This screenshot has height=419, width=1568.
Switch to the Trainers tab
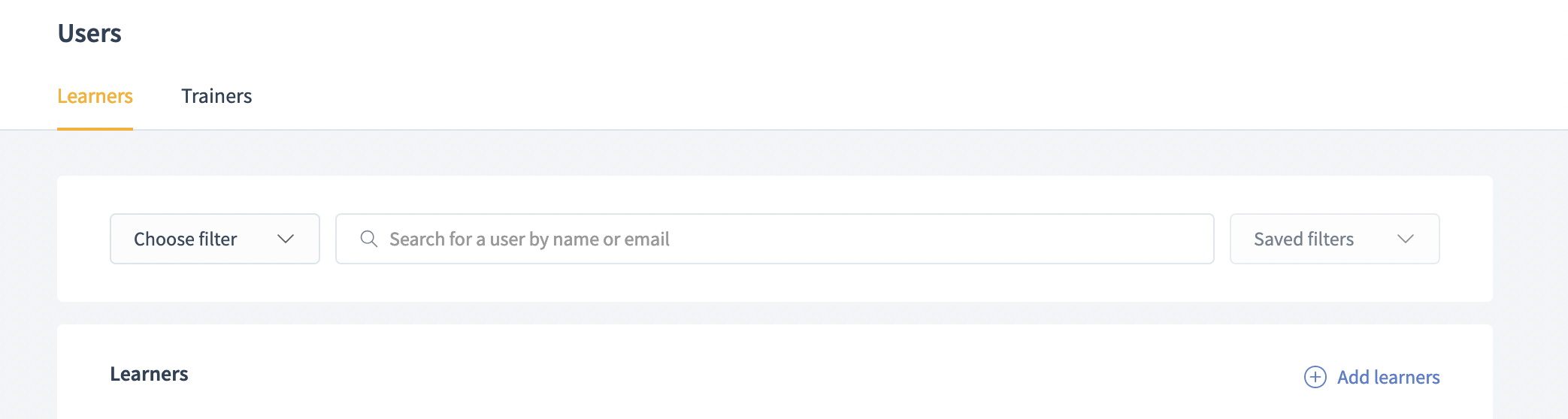click(x=216, y=96)
